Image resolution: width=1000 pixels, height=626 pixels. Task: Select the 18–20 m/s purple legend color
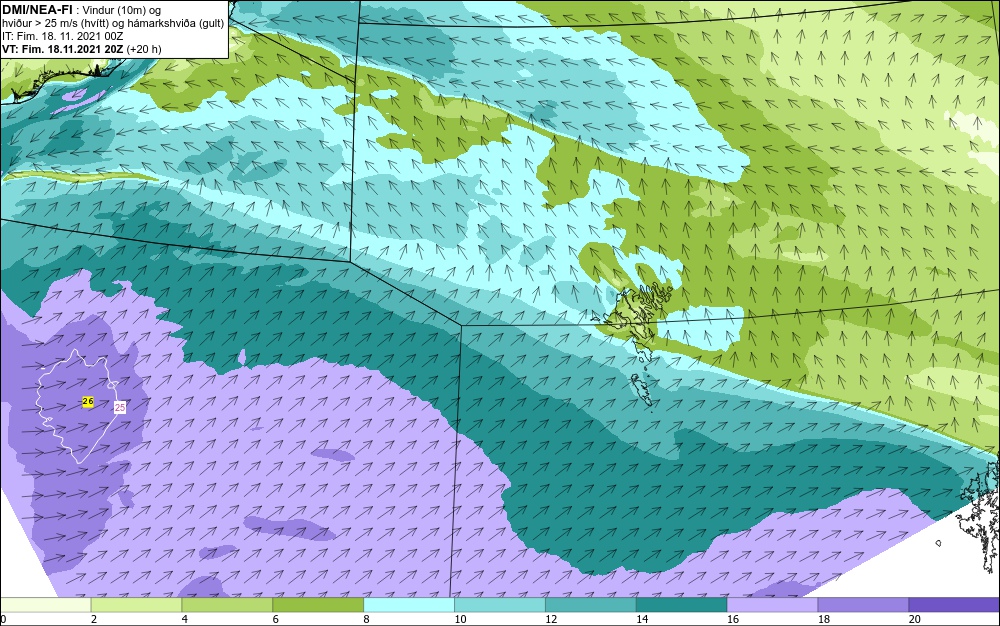(863, 605)
